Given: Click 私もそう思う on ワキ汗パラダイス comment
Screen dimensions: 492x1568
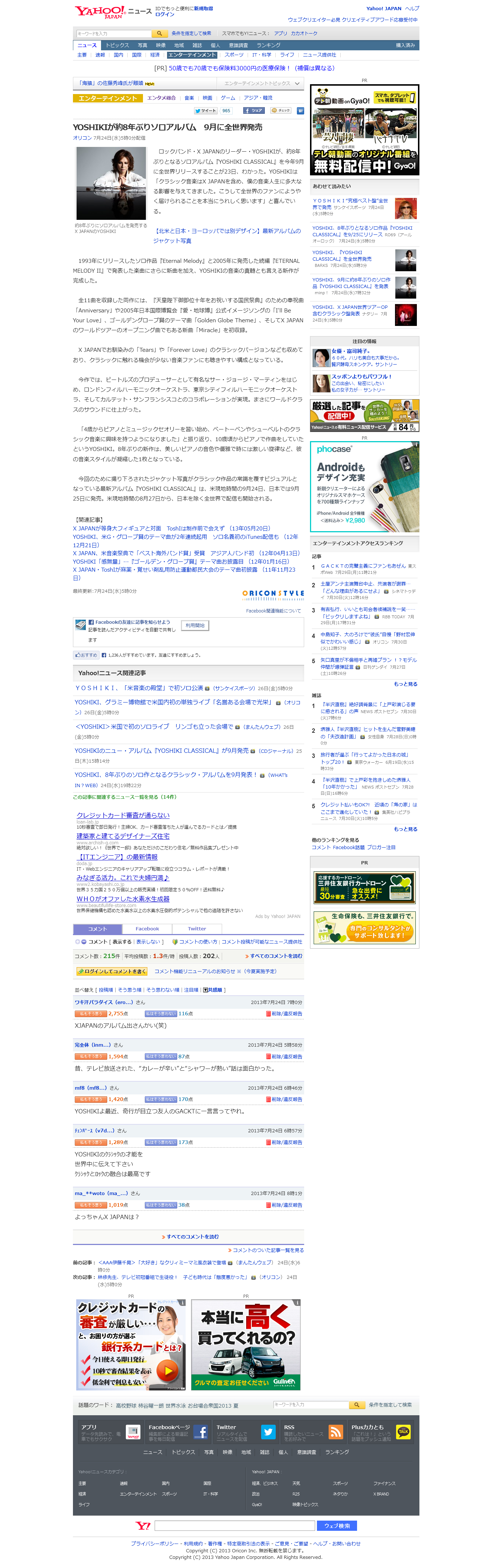Looking at the screenshot, I should 91,1013.
